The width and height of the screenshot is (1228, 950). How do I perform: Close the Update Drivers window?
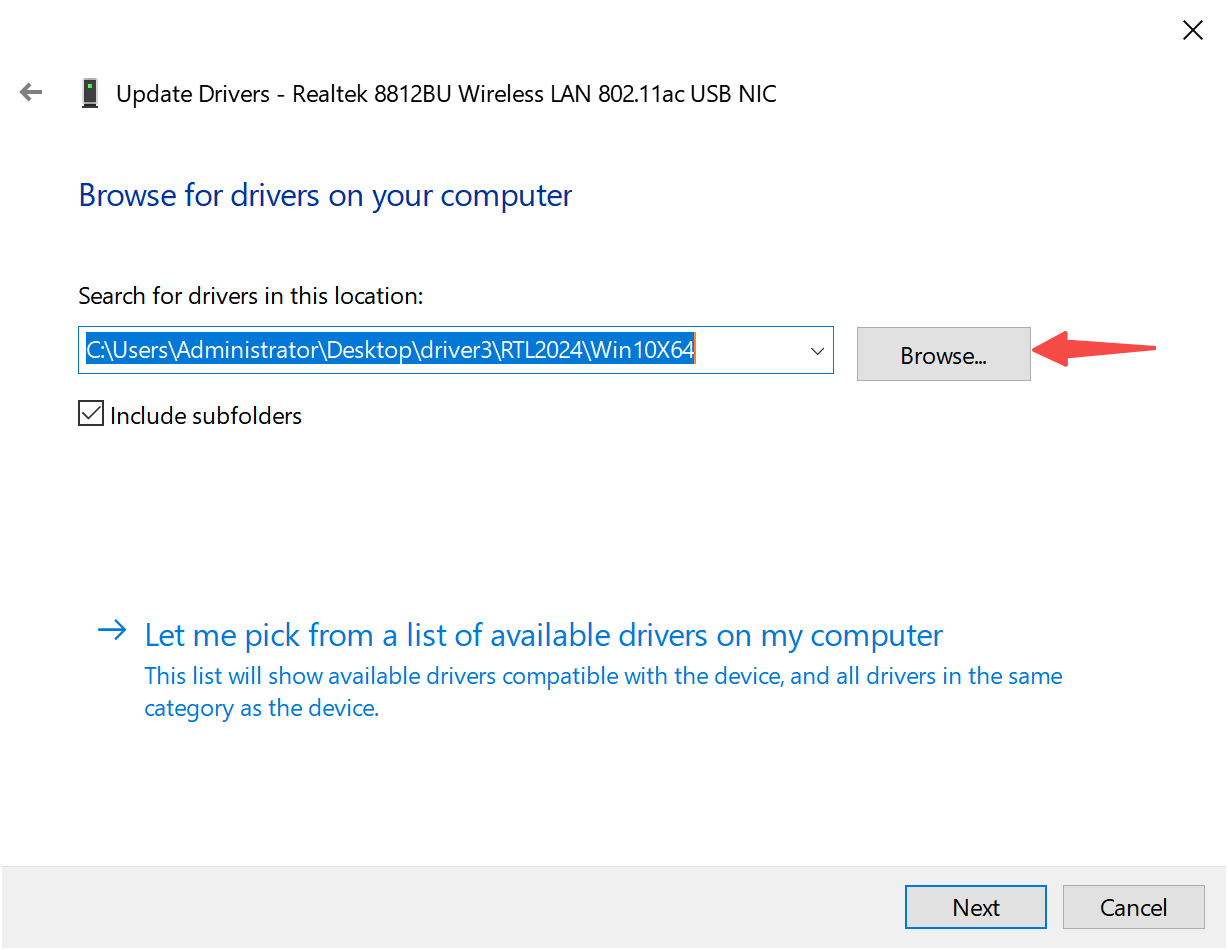tap(1192, 31)
